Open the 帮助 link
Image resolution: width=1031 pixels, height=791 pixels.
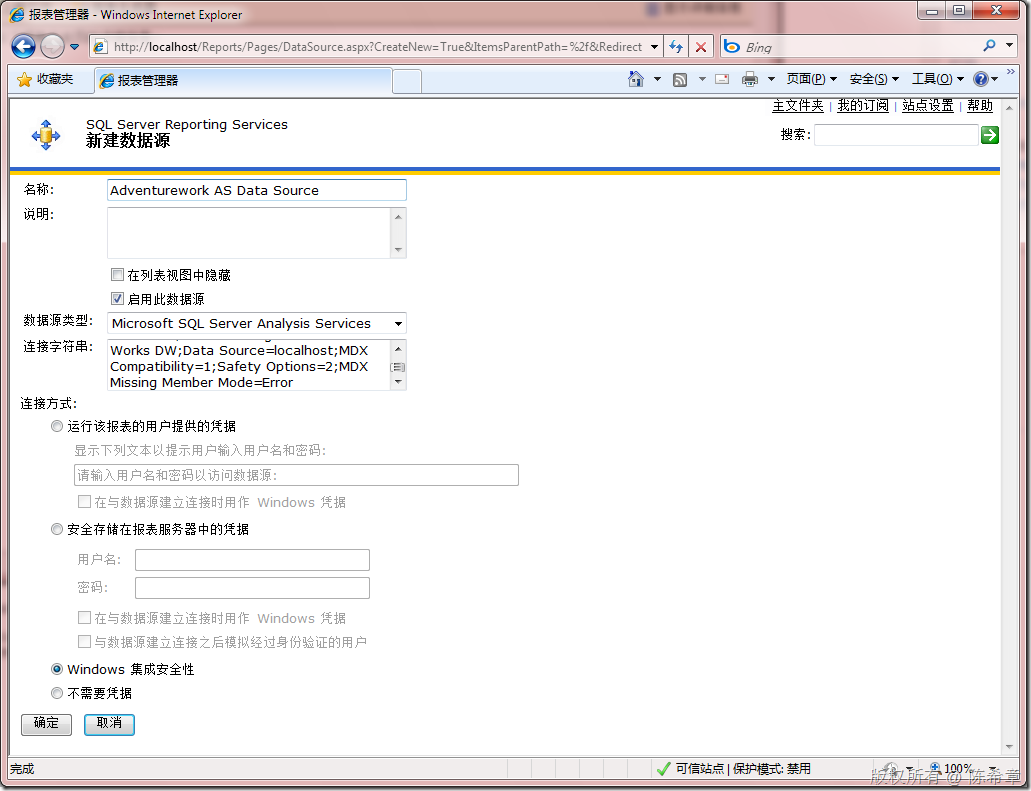[x=980, y=105]
